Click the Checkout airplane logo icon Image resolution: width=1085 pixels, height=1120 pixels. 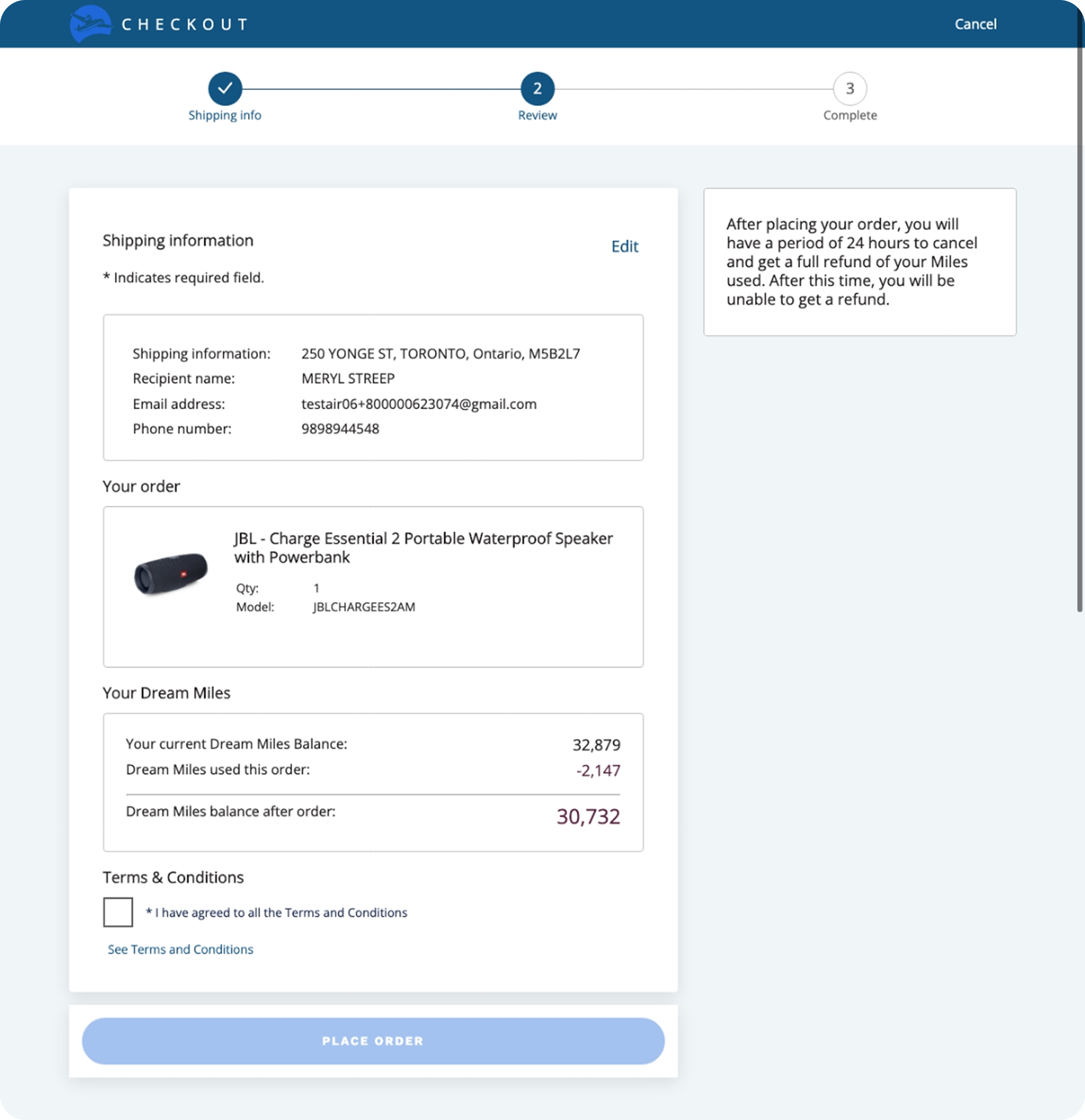pyautogui.click(x=91, y=24)
